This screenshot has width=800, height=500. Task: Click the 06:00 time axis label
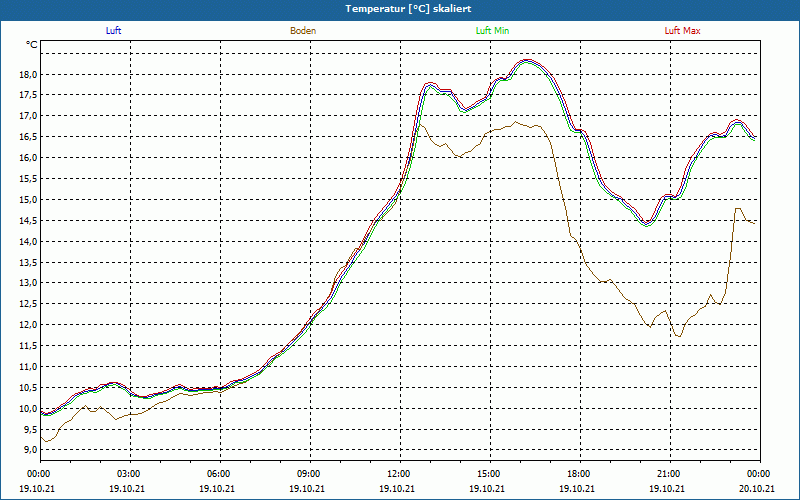220,474
